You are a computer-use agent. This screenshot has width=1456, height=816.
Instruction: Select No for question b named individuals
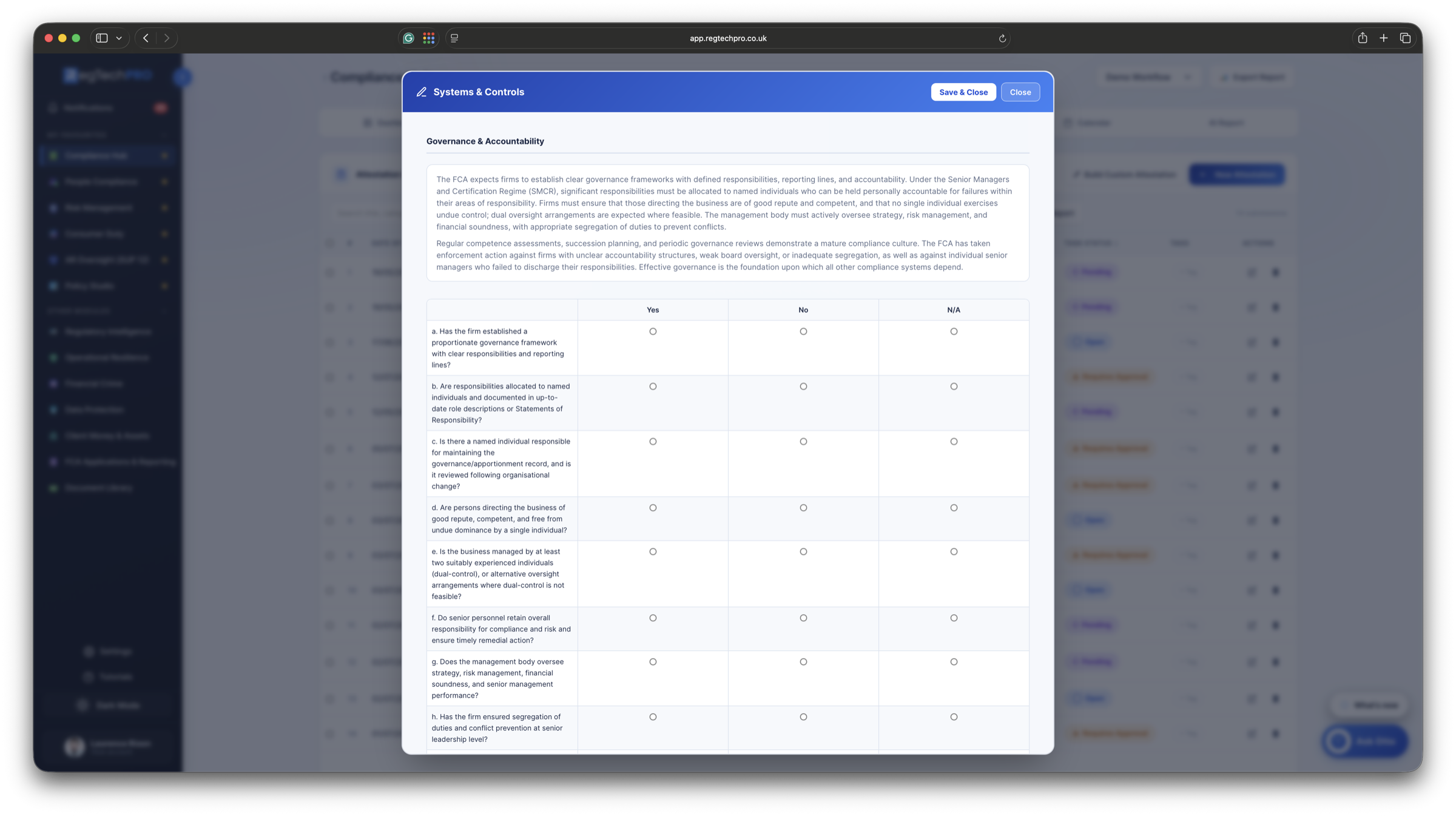[803, 386]
